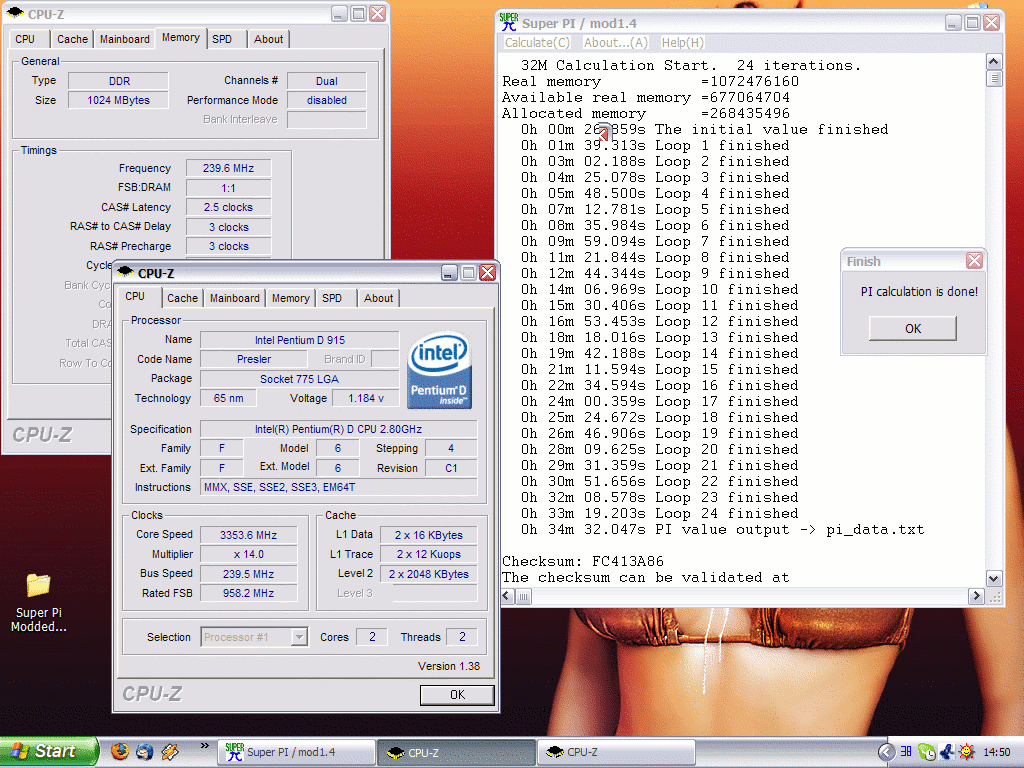This screenshot has height=768, width=1024.
Task: Click Super PI horizontal scroll right arrow
Action: coord(976,596)
